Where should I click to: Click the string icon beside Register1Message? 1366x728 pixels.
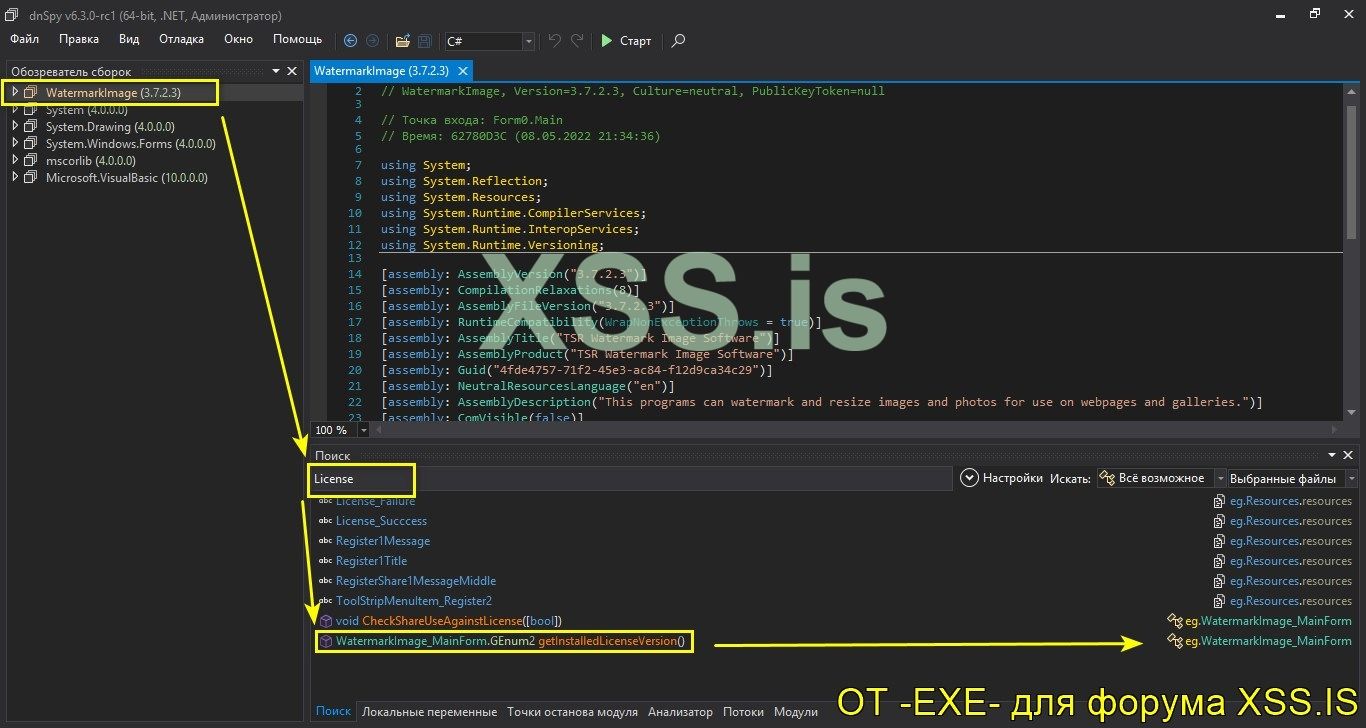pyautogui.click(x=325, y=541)
